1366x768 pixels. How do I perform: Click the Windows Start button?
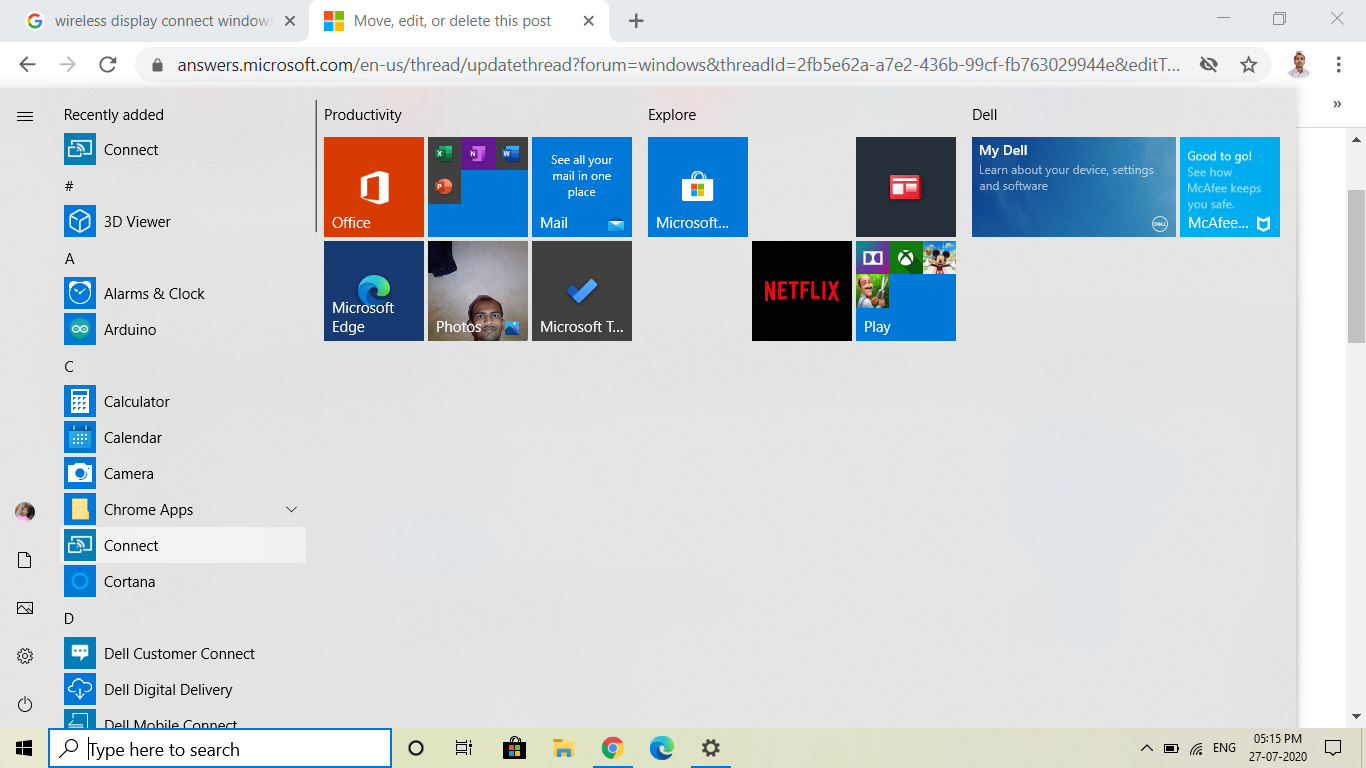pyautogui.click(x=24, y=748)
